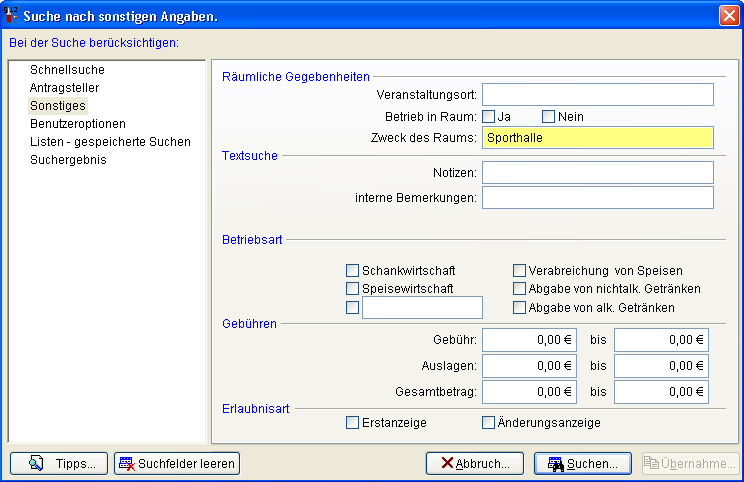Click the Tipps button with magnifier icon
744x482 pixels.
pyautogui.click(x=59, y=463)
